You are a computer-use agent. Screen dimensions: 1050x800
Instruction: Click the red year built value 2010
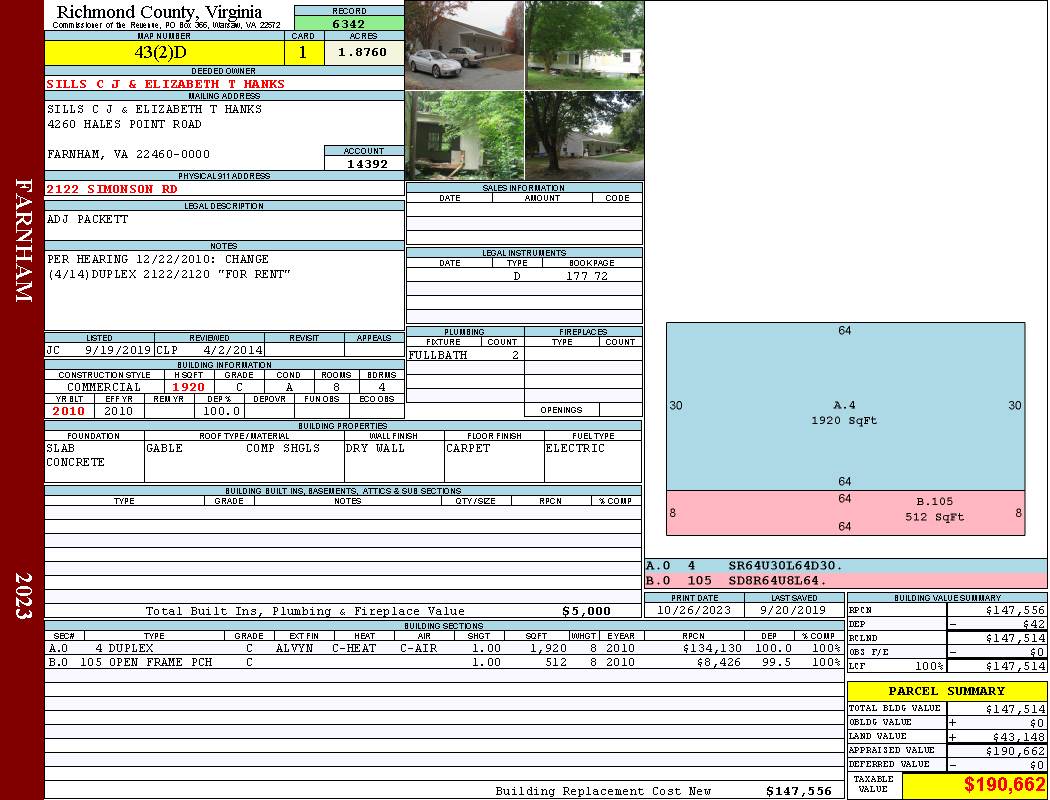pyautogui.click(x=68, y=411)
